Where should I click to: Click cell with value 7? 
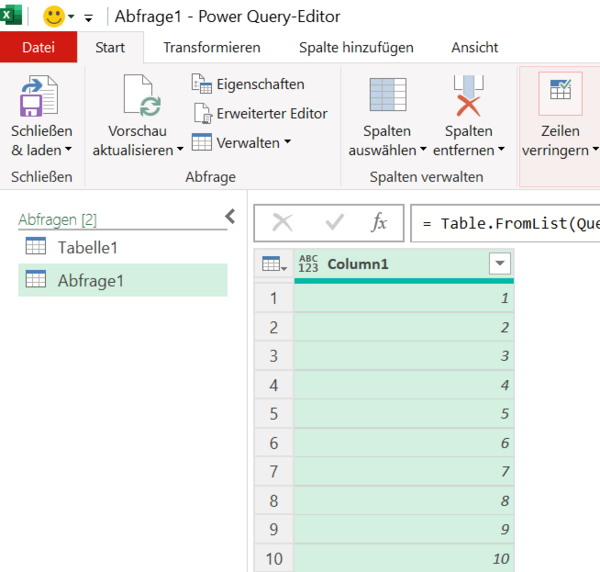pos(404,471)
